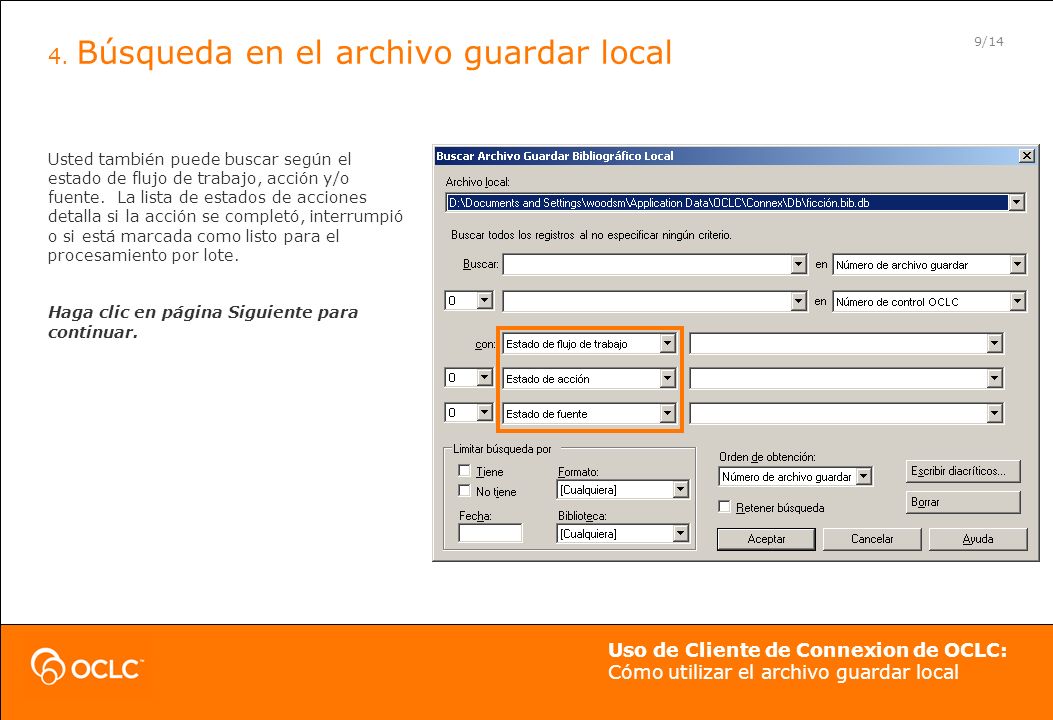Open the Orden de obtención dropdown
This screenshot has height=720, width=1053.
(864, 476)
